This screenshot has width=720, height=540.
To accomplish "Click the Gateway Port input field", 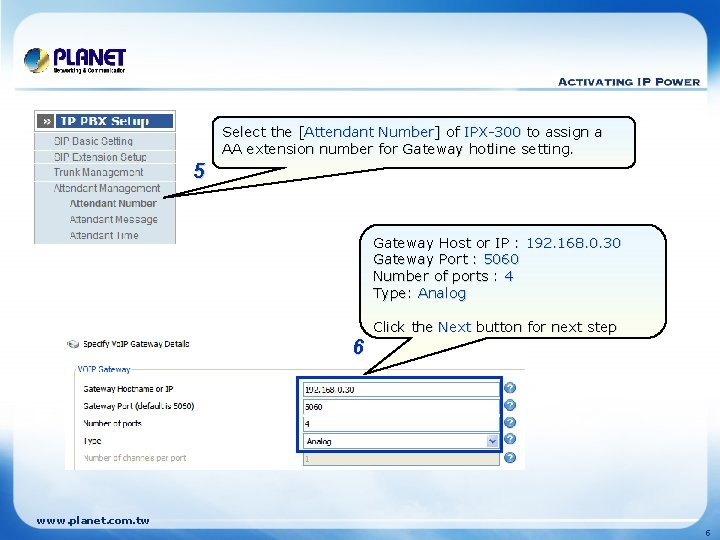I will tap(401, 407).
